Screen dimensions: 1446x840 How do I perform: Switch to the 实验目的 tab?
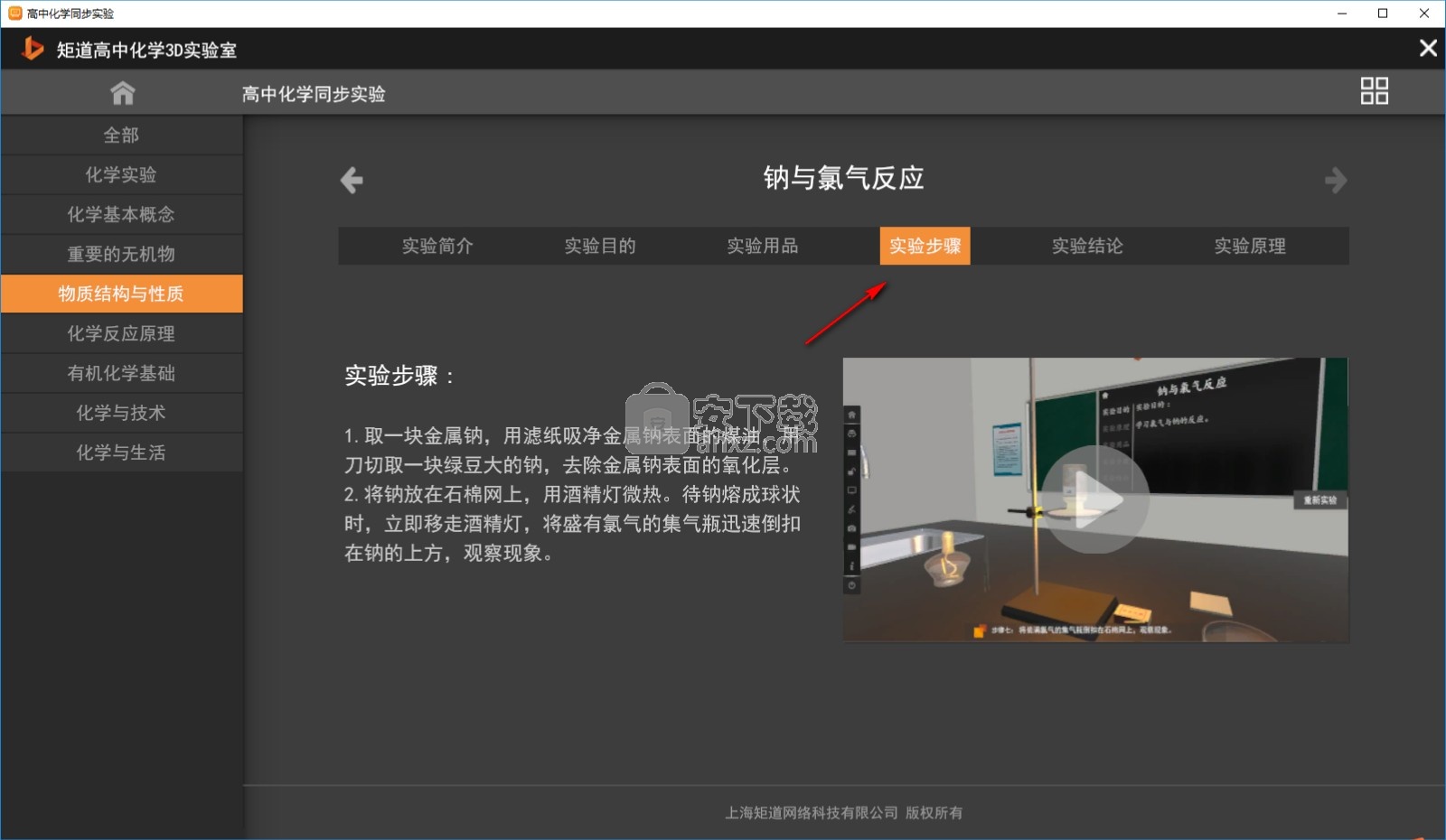click(x=600, y=246)
